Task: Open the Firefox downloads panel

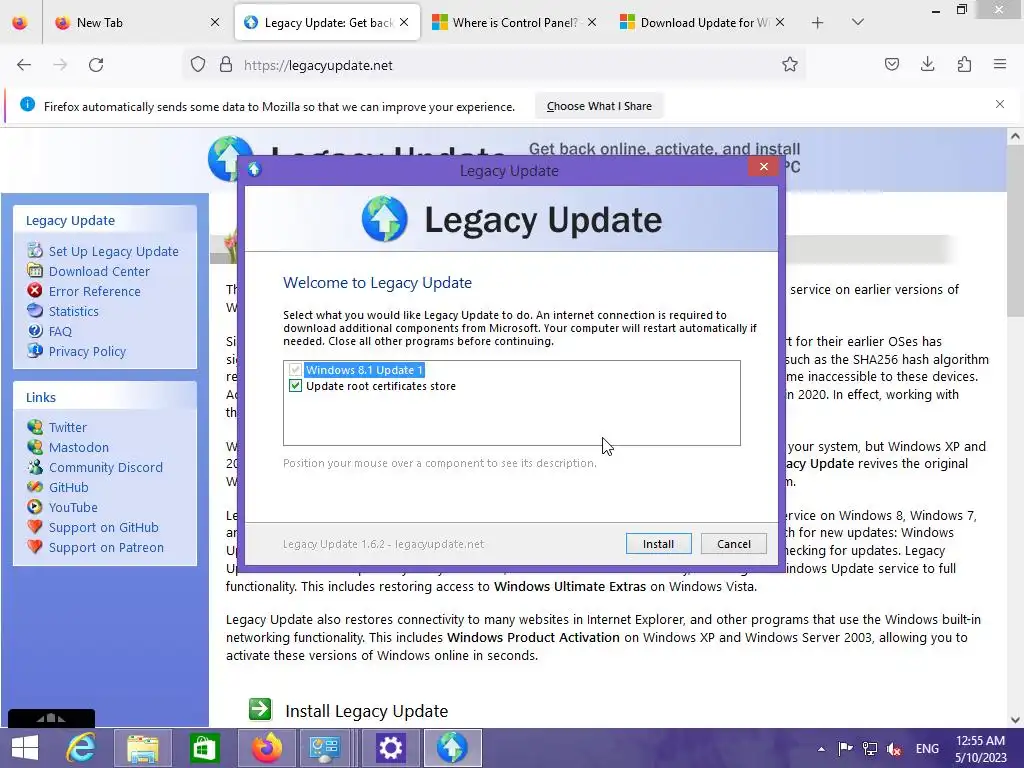Action: click(x=927, y=64)
